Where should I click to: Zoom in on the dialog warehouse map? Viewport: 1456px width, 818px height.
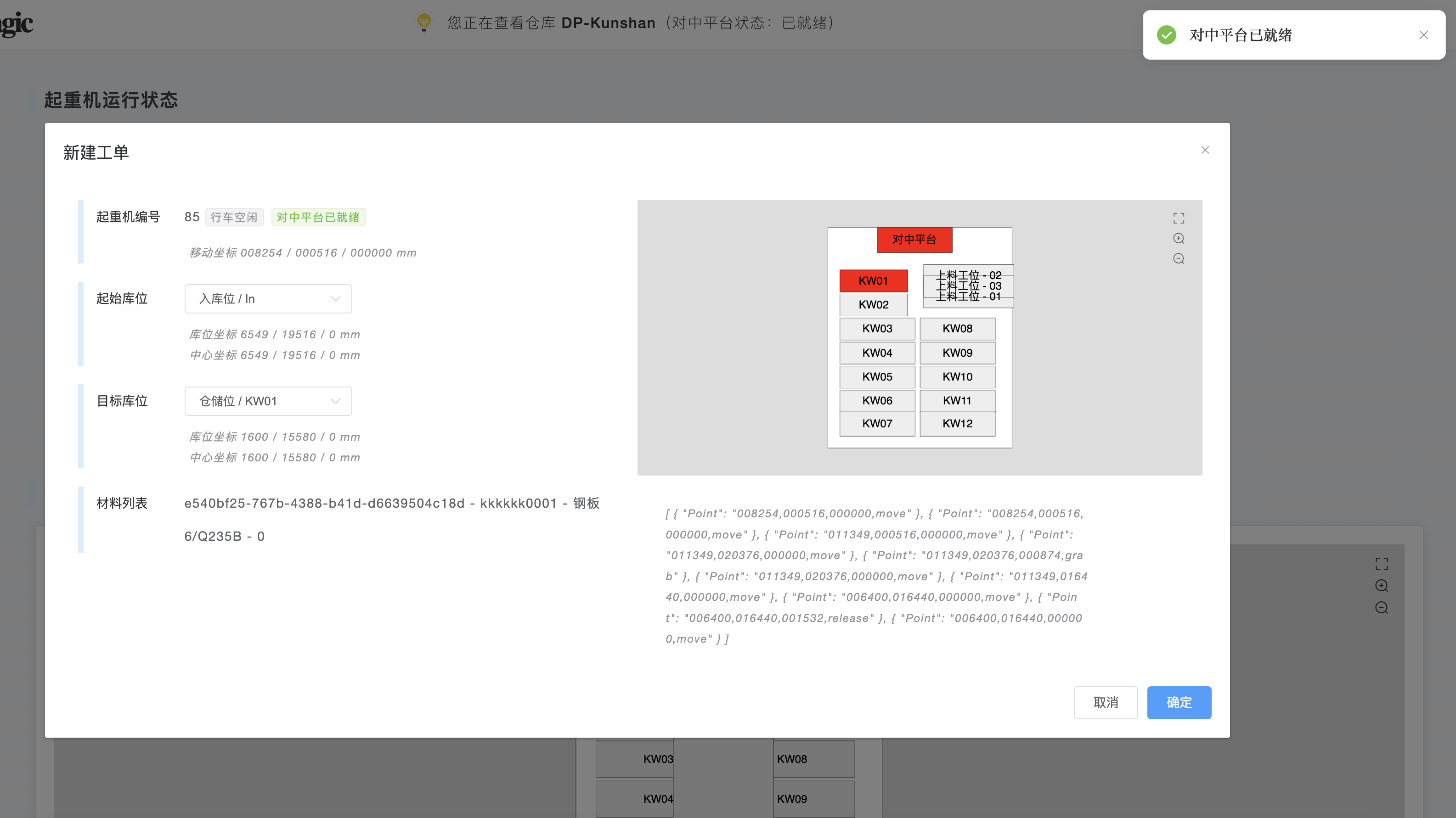pyautogui.click(x=1179, y=238)
